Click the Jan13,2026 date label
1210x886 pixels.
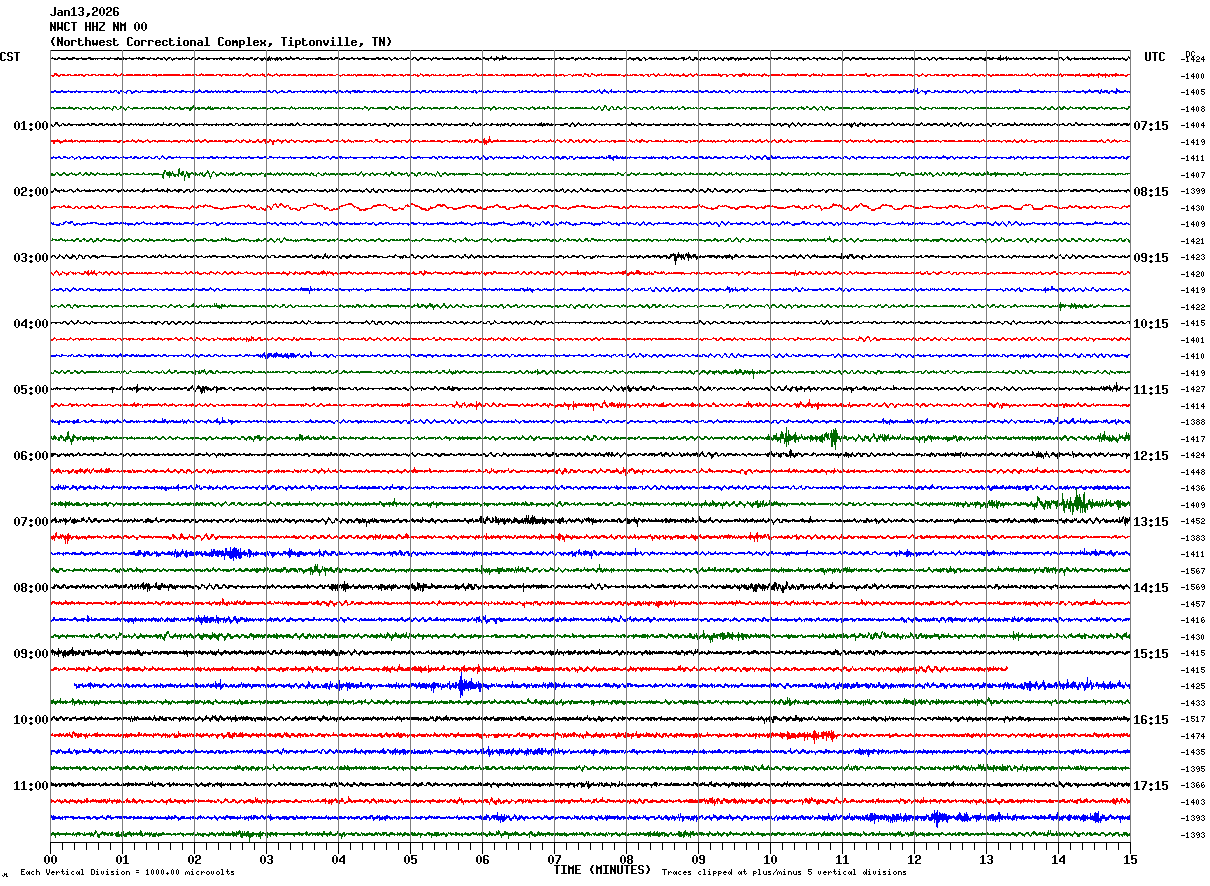pos(84,12)
